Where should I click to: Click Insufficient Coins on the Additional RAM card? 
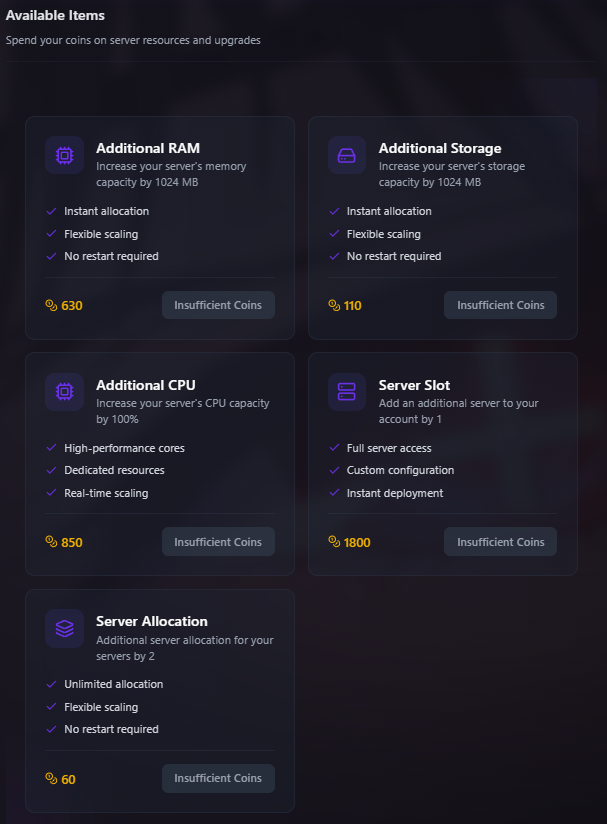[218, 305]
